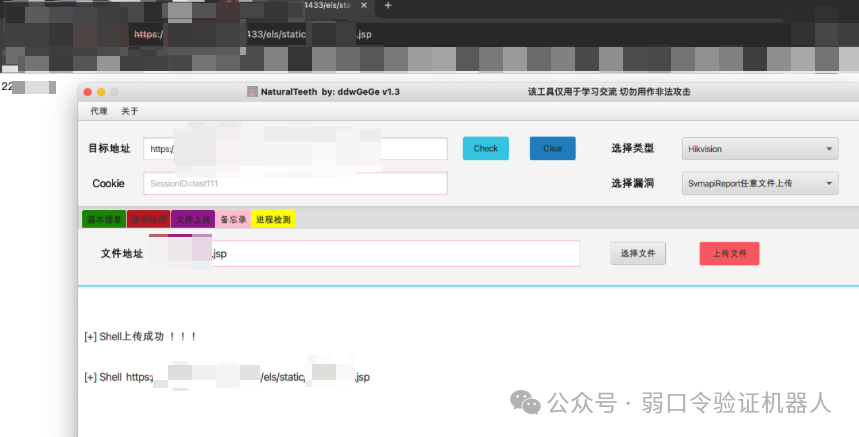This screenshot has height=437, width=859.
Task: Open the 关于 menu
Action: pos(130,111)
